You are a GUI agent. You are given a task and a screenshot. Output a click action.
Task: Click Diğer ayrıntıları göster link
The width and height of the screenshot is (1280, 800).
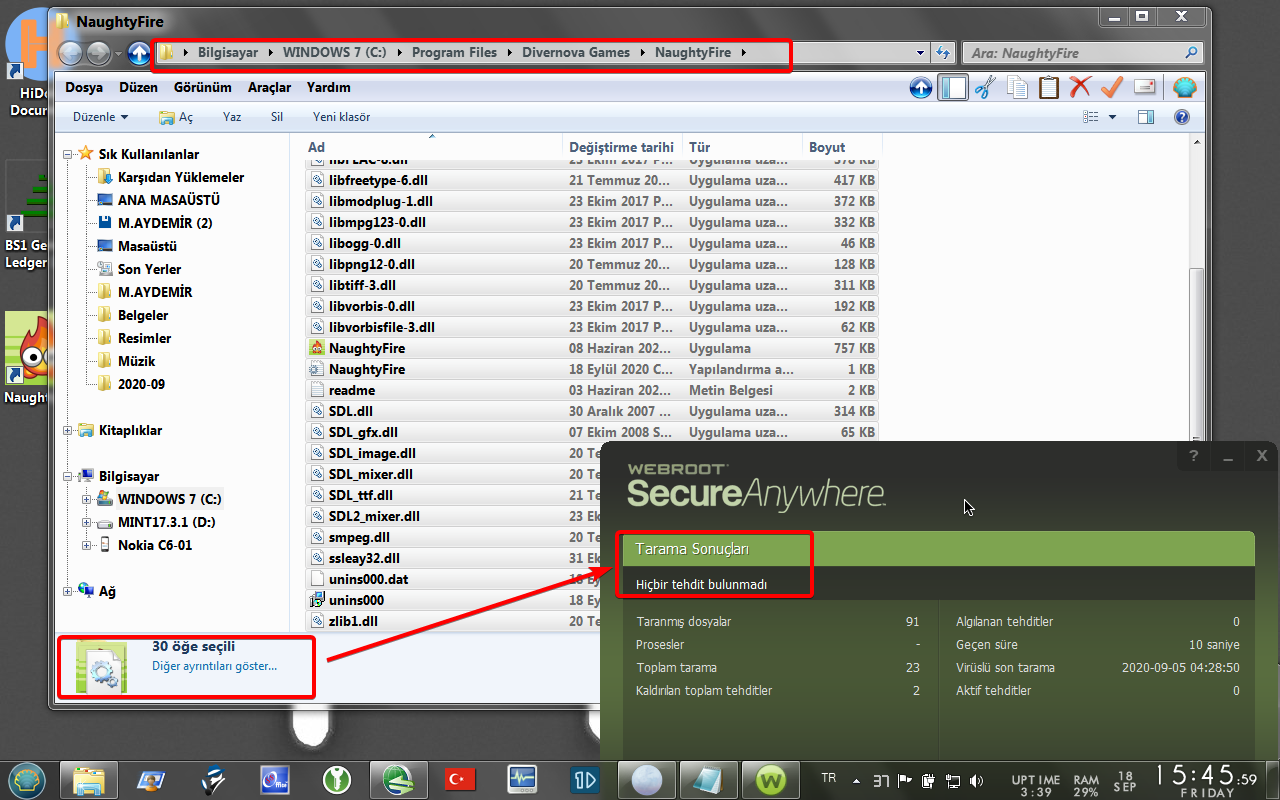point(214,666)
